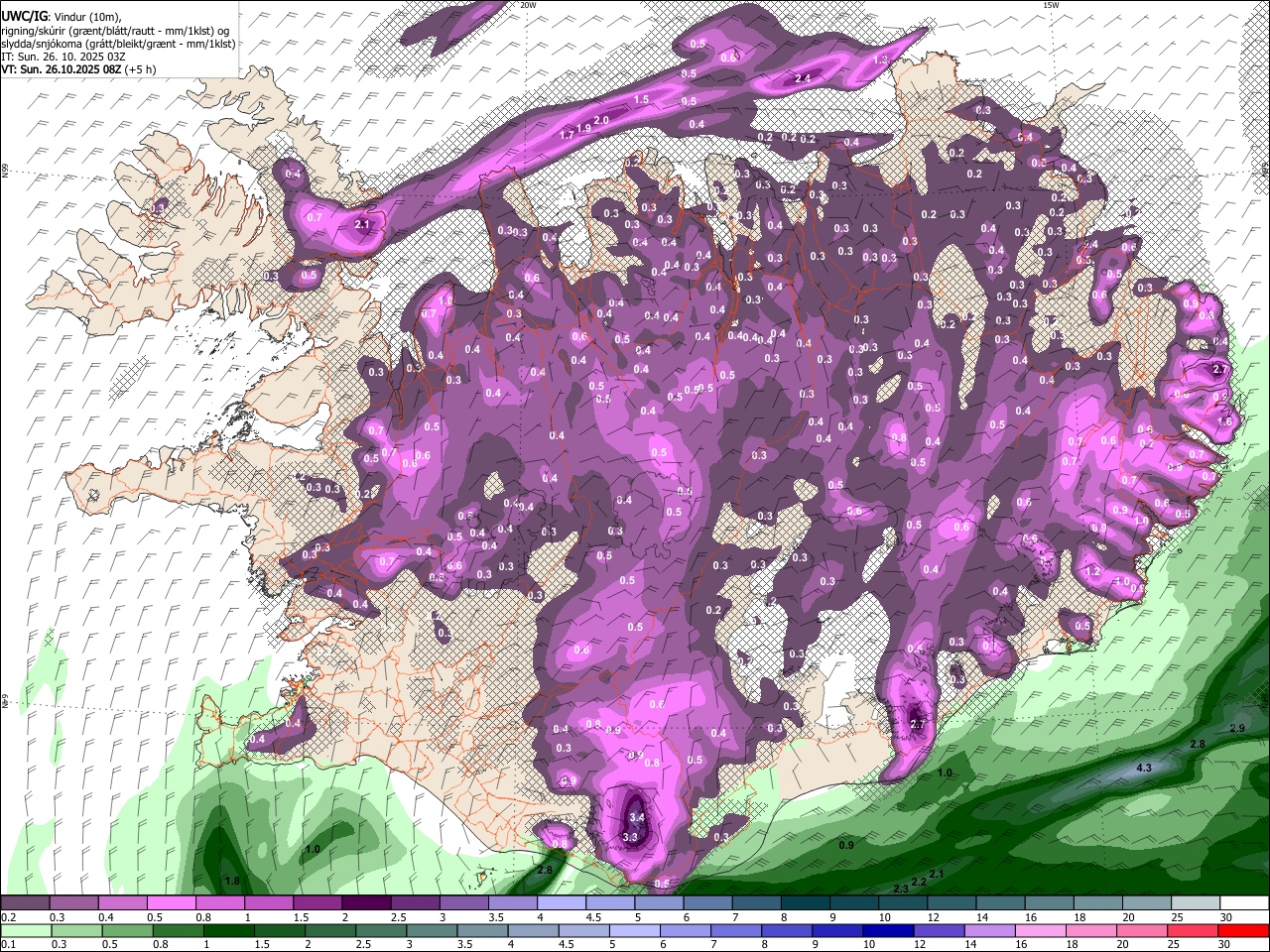This screenshot has width=1270, height=952.
Task: Click the '2.2' rain value on the map
Action: pyautogui.click(x=919, y=881)
